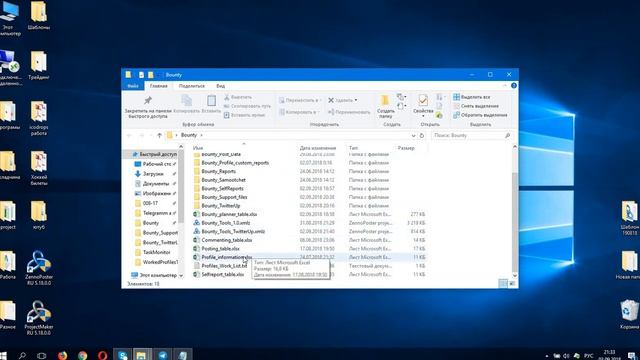Viewport: 640px width, 360px height.
Task: Click the Rename command in Organize group
Action: tap(349, 112)
